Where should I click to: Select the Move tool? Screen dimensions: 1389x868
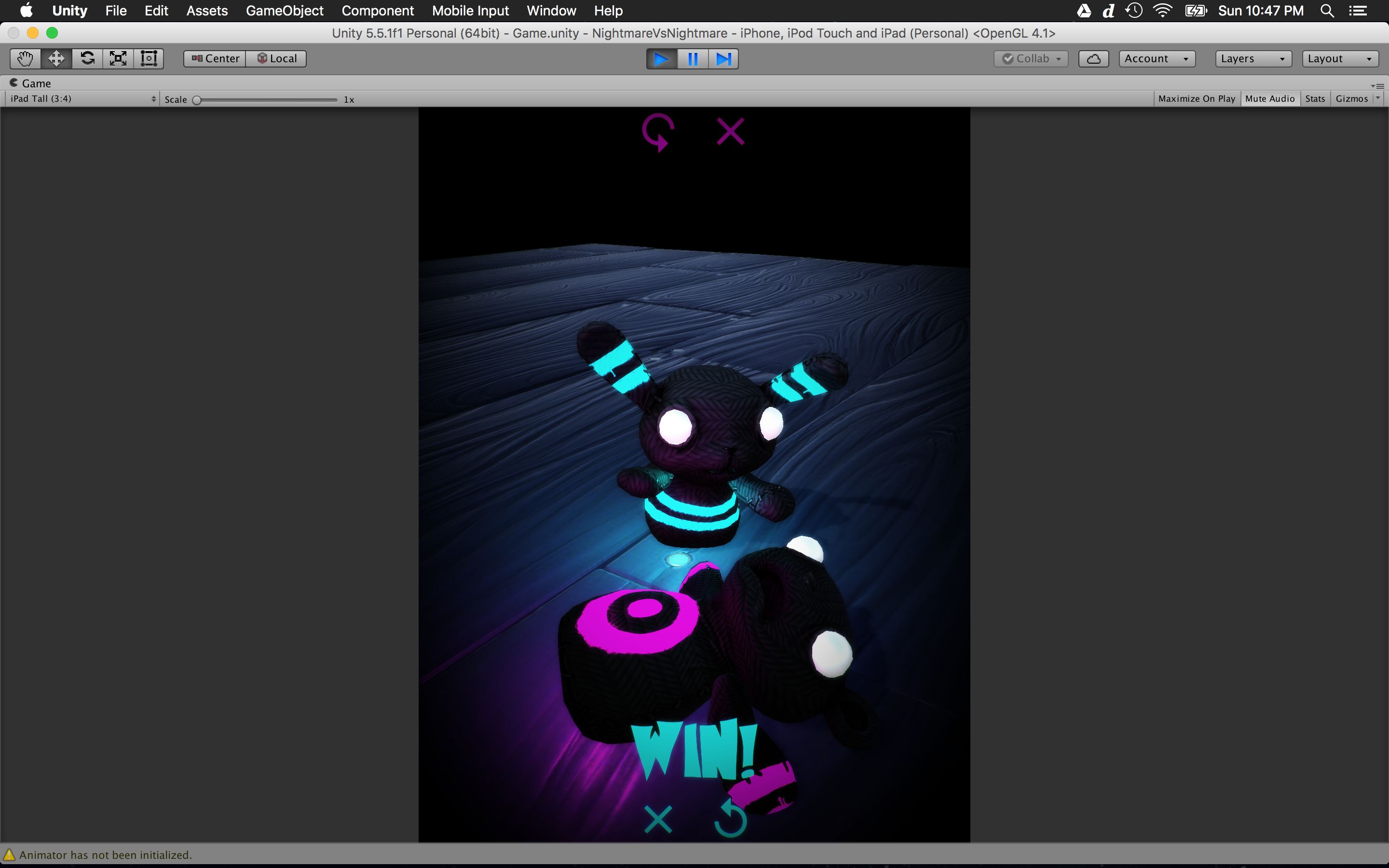coord(56,58)
